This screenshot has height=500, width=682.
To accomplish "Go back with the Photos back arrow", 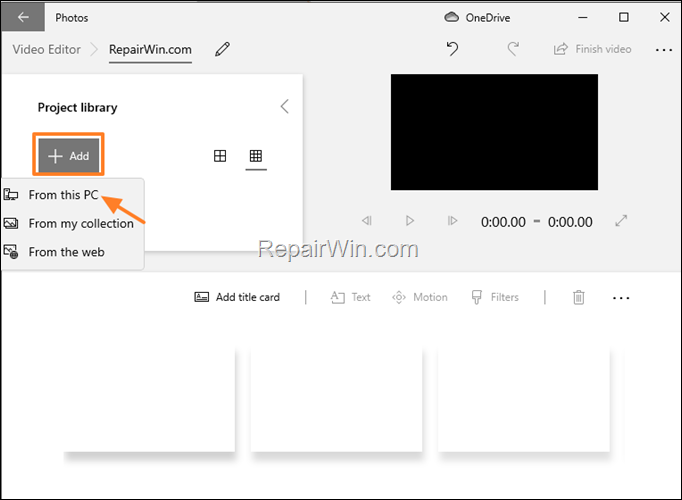I will click(x=23, y=17).
